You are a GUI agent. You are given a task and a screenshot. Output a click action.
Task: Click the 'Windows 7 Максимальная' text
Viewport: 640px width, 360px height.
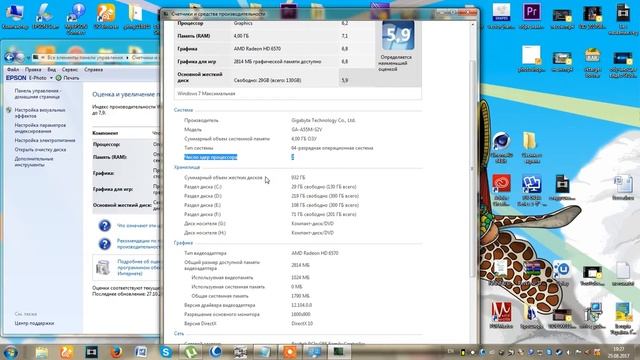[x=206, y=93]
